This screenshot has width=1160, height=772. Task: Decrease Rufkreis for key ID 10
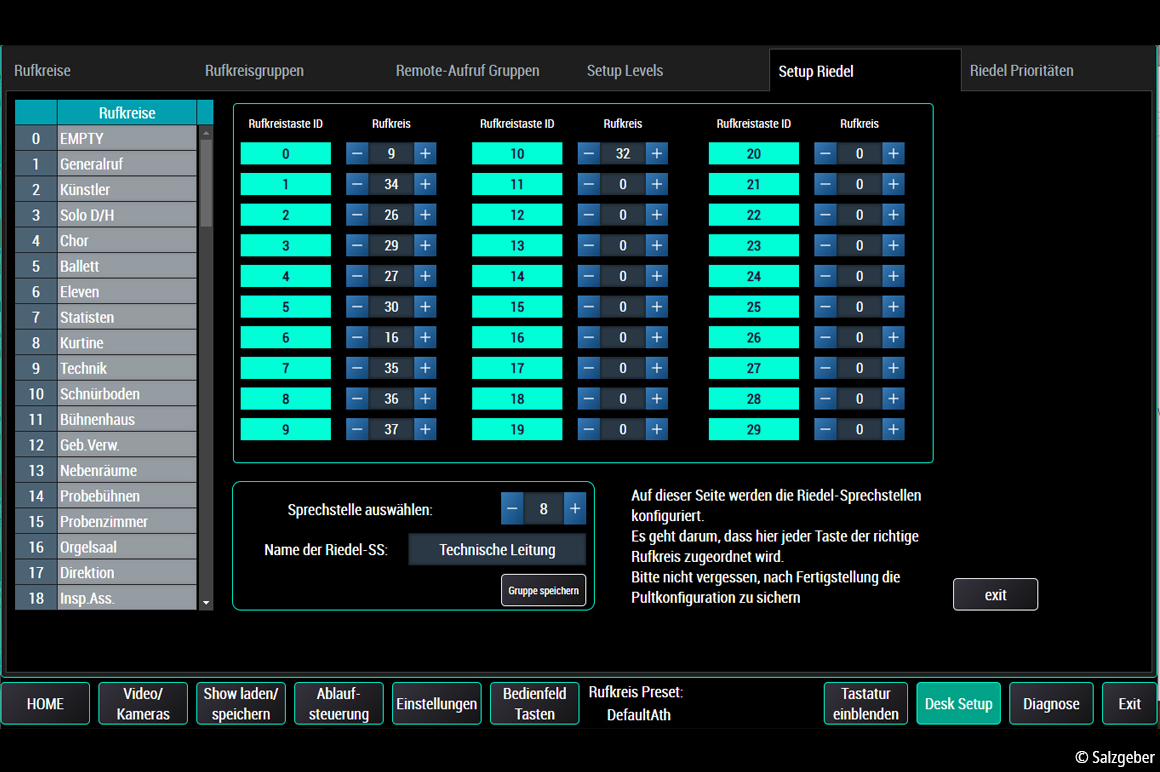coord(589,154)
